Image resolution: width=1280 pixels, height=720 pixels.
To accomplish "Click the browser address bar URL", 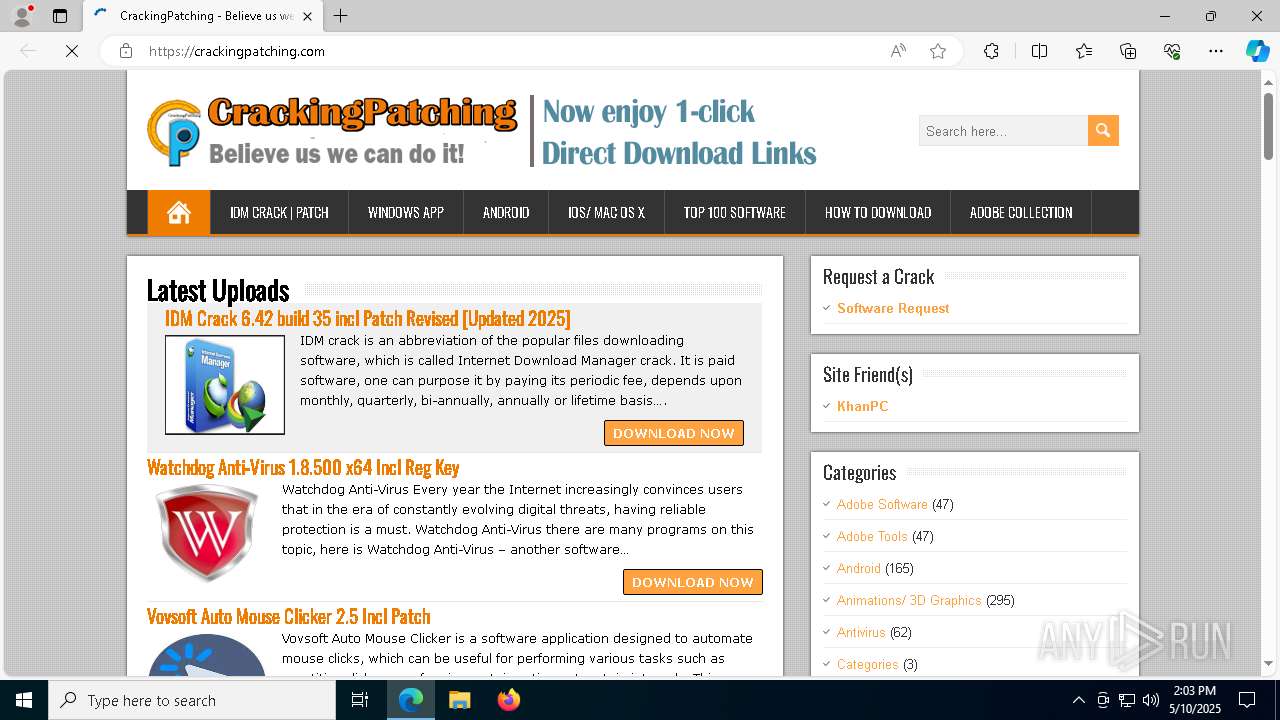I will [x=237, y=51].
